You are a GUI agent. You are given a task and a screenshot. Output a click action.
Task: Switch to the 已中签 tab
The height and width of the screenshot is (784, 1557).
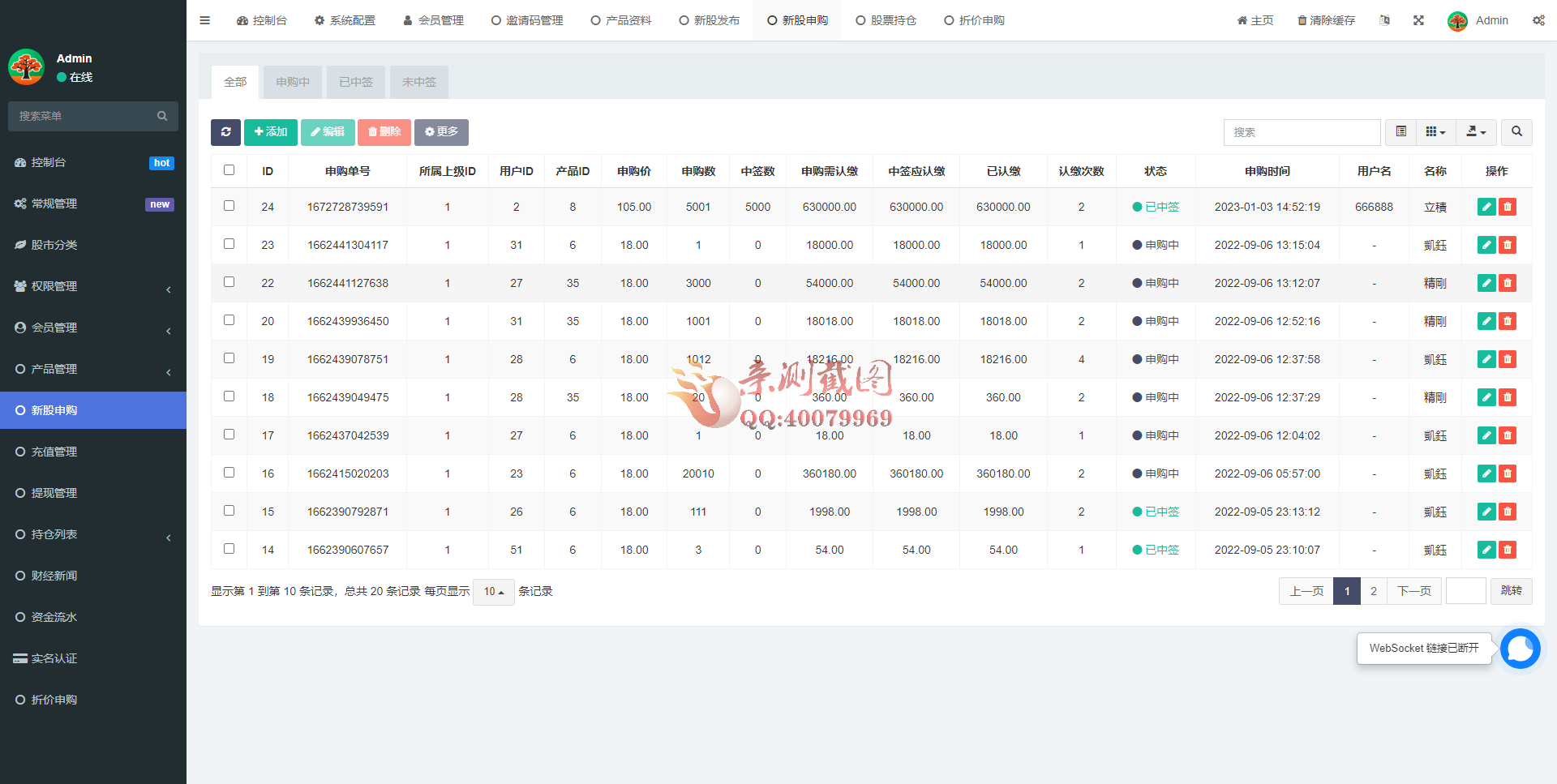(355, 81)
